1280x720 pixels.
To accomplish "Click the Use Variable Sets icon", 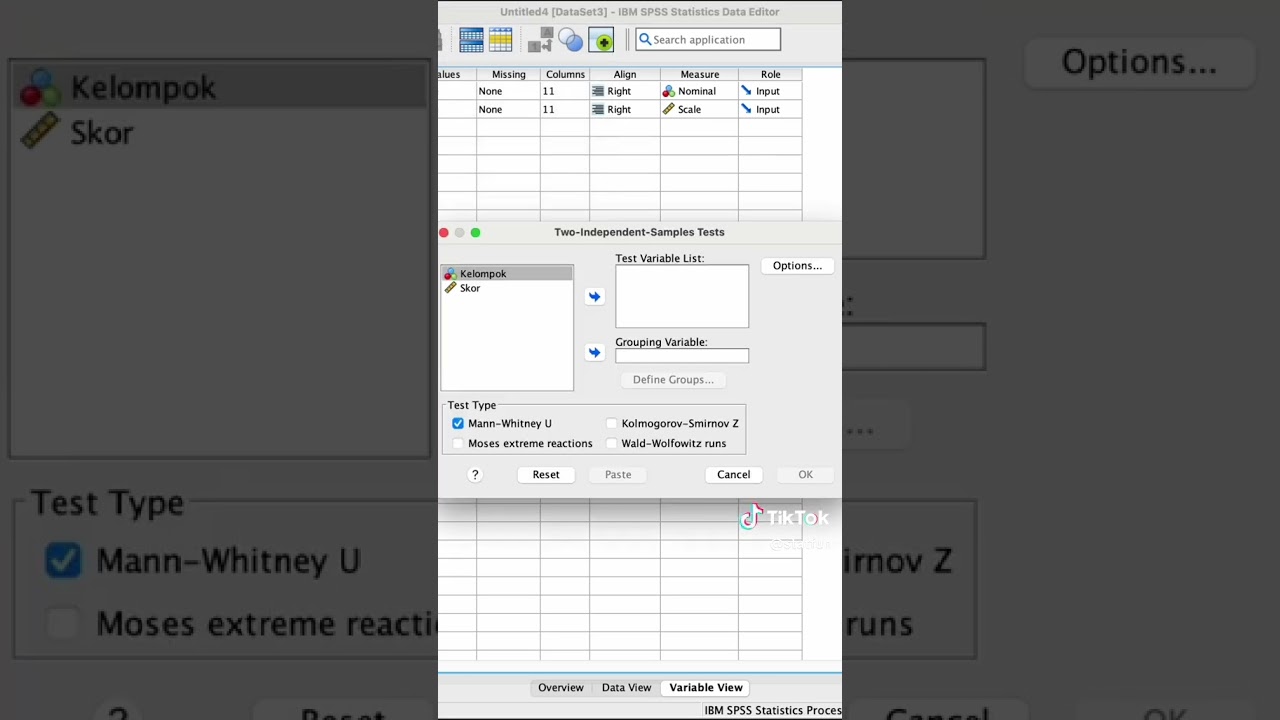I will (571, 40).
